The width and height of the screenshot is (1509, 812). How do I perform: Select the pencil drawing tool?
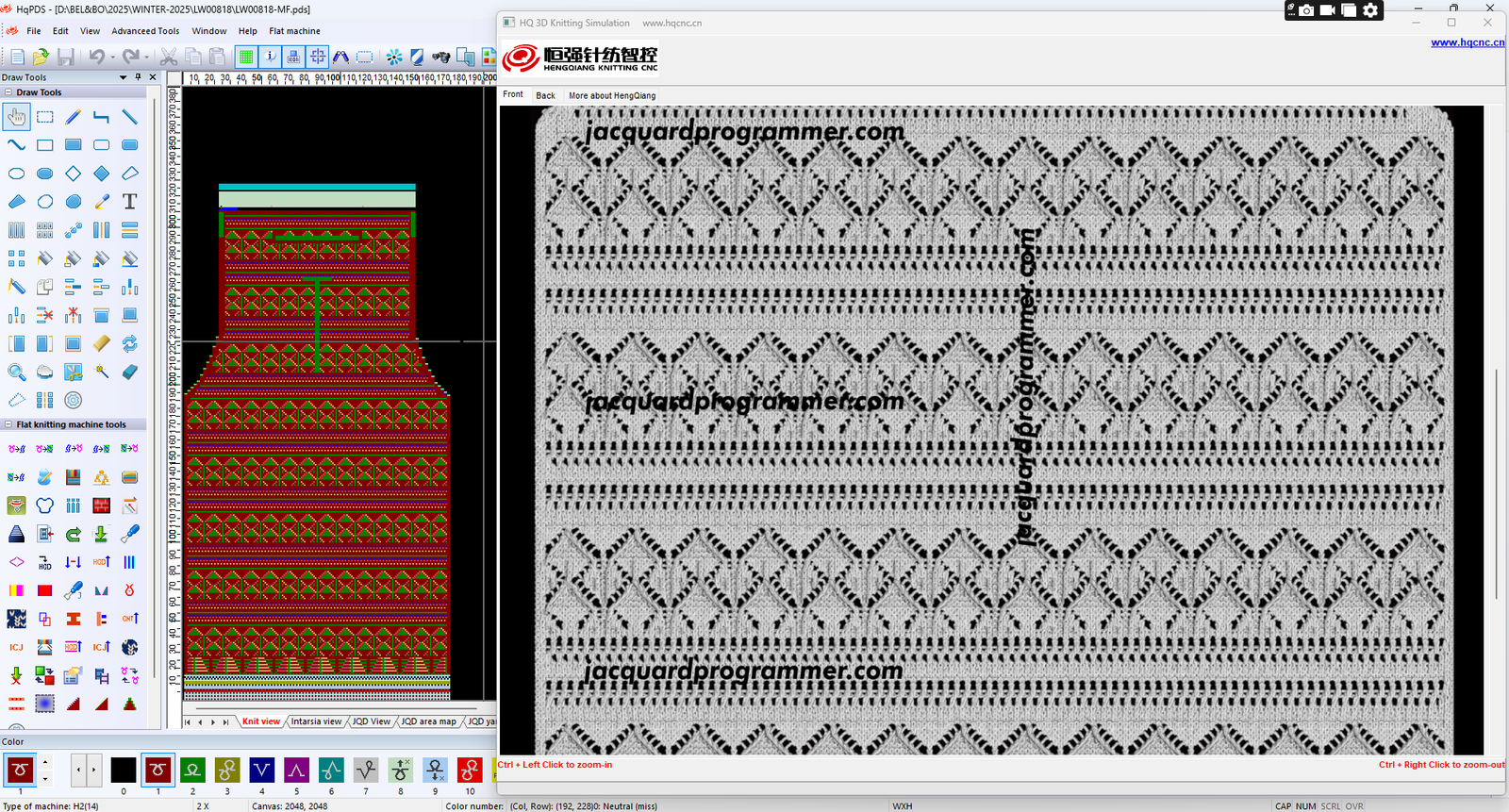(74, 117)
